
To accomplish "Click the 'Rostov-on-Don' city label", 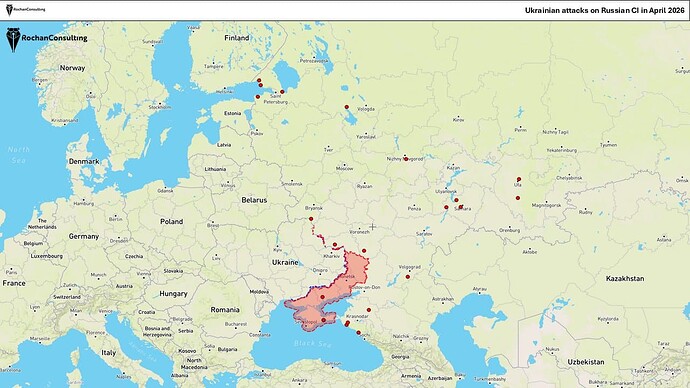I will pos(364,287).
